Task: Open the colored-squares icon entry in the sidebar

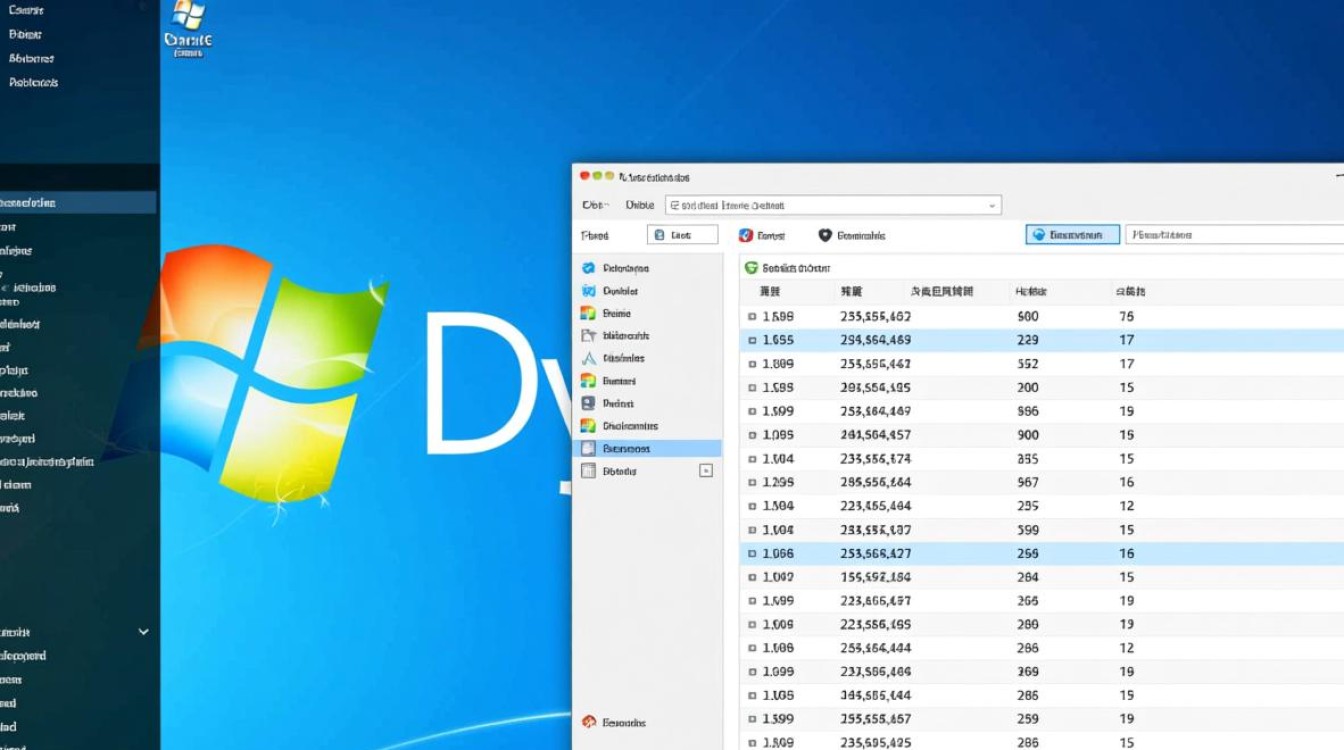Action: pyautogui.click(x=589, y=426)
